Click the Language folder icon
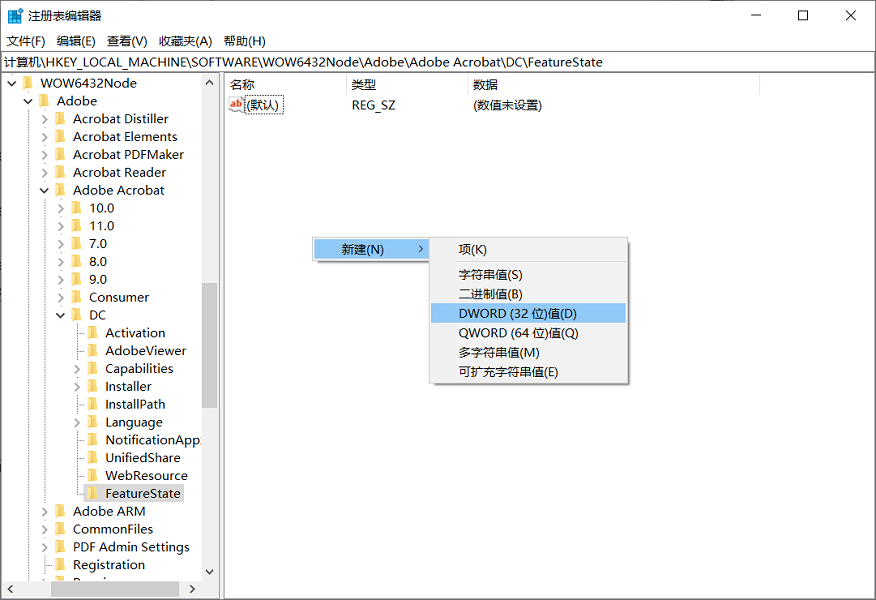Viewport: 876px width, 600px height. tap(93, 422)
